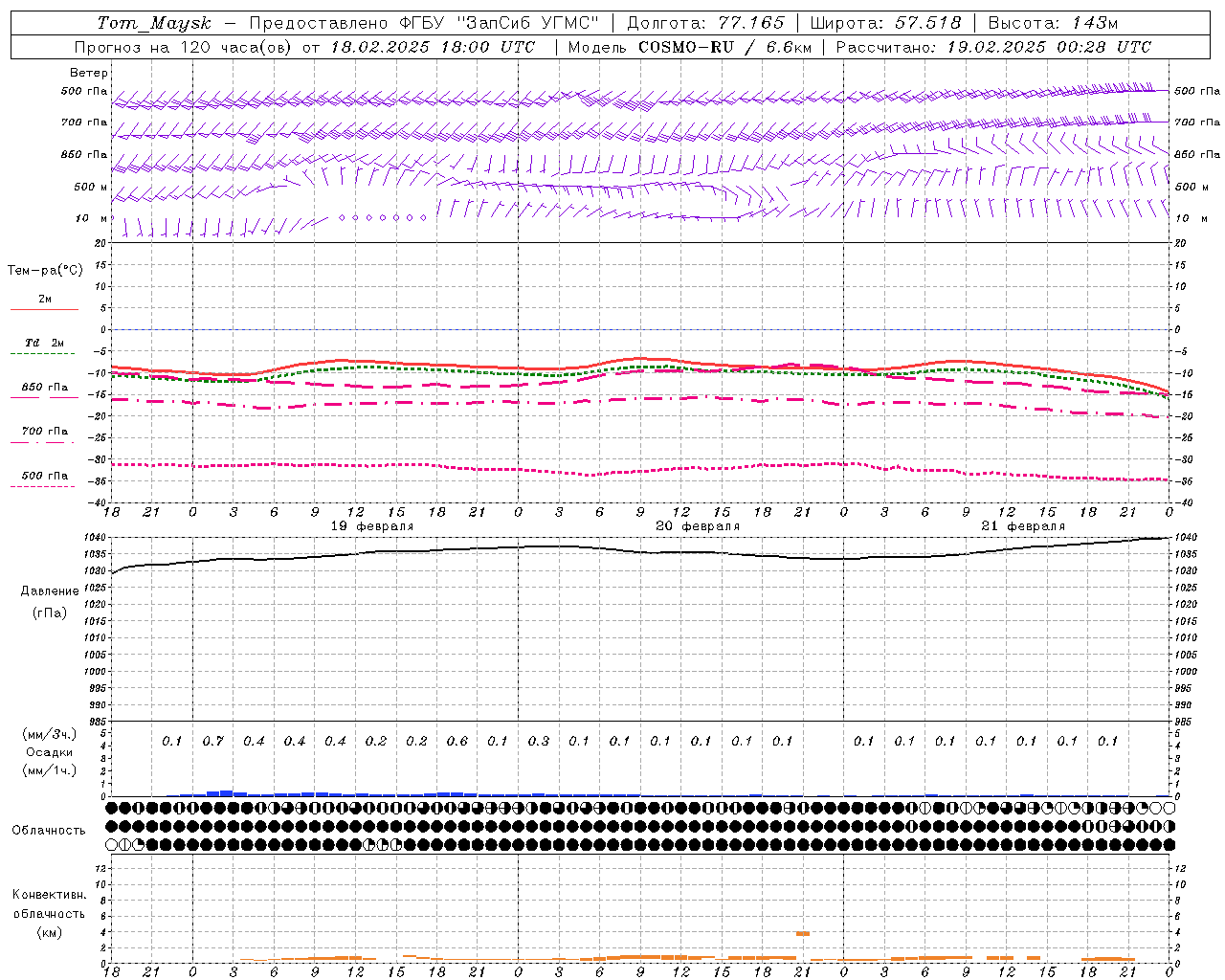This screenshot has width=1225, height=980.
Task: Click the Рассчитано: 19.02.2025 00:28 UTC text
Action: pyautogui.click(x=993, y=47)
